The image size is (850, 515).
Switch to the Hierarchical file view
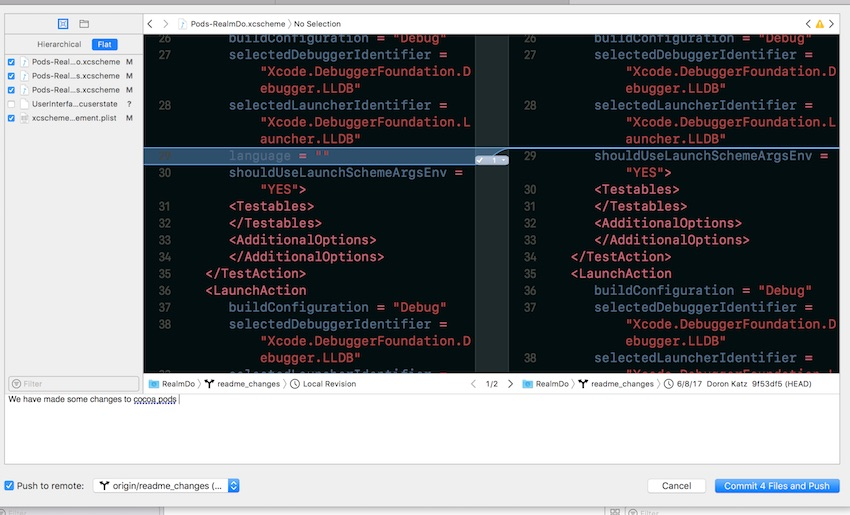click(x=59, y=44)
